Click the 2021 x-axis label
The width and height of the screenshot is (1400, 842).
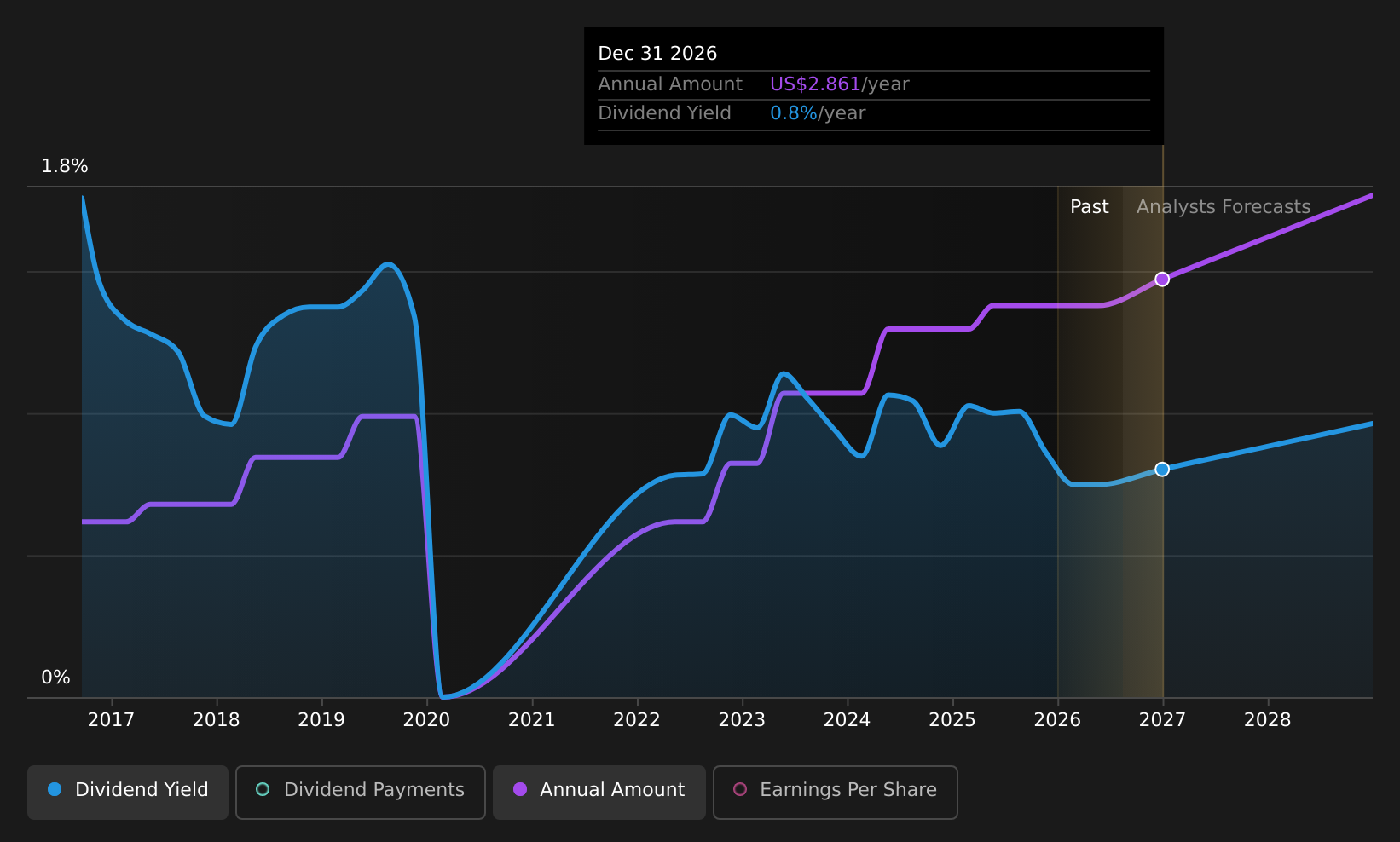(x=532, y=720)
